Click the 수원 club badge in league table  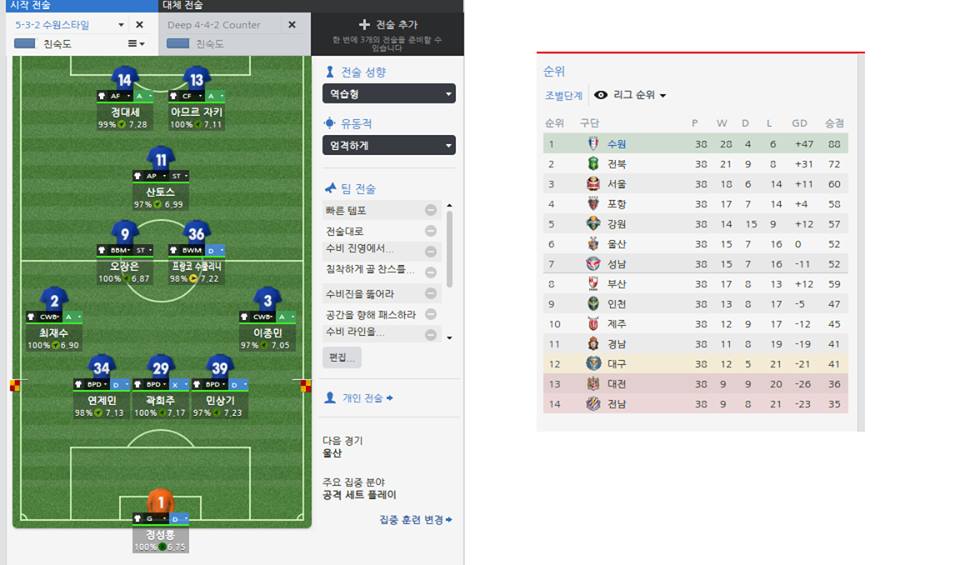[x=593, y=143]
